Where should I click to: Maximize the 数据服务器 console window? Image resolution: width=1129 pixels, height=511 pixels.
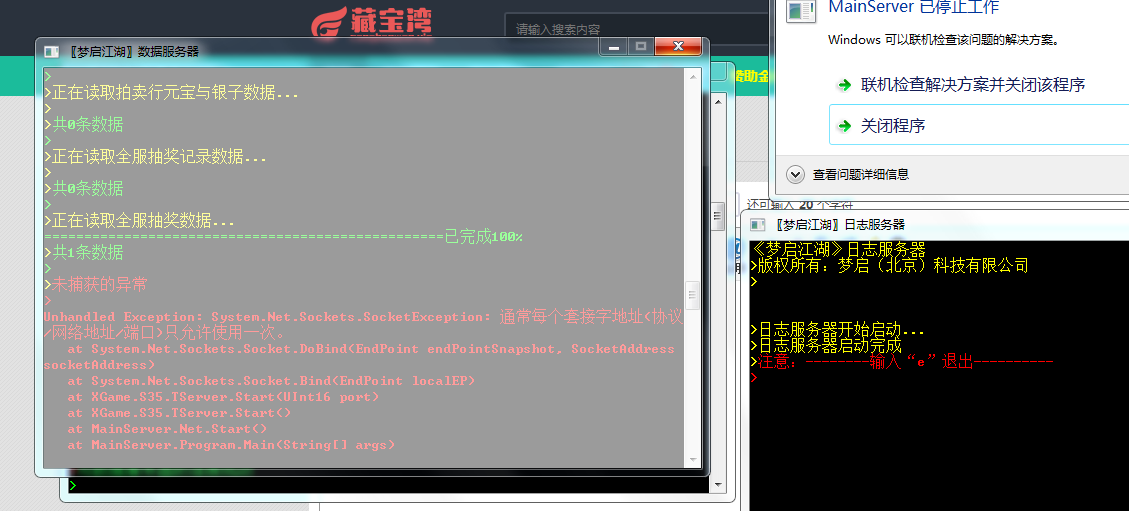point(640,48)
